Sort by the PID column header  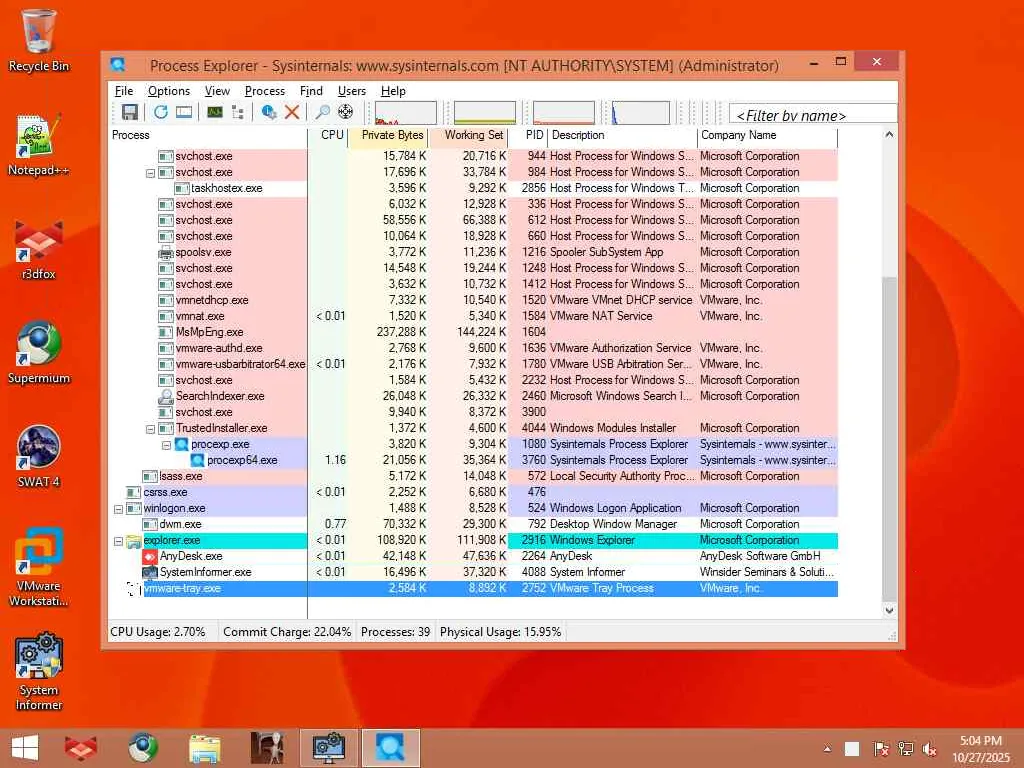(x=528, y=135)
